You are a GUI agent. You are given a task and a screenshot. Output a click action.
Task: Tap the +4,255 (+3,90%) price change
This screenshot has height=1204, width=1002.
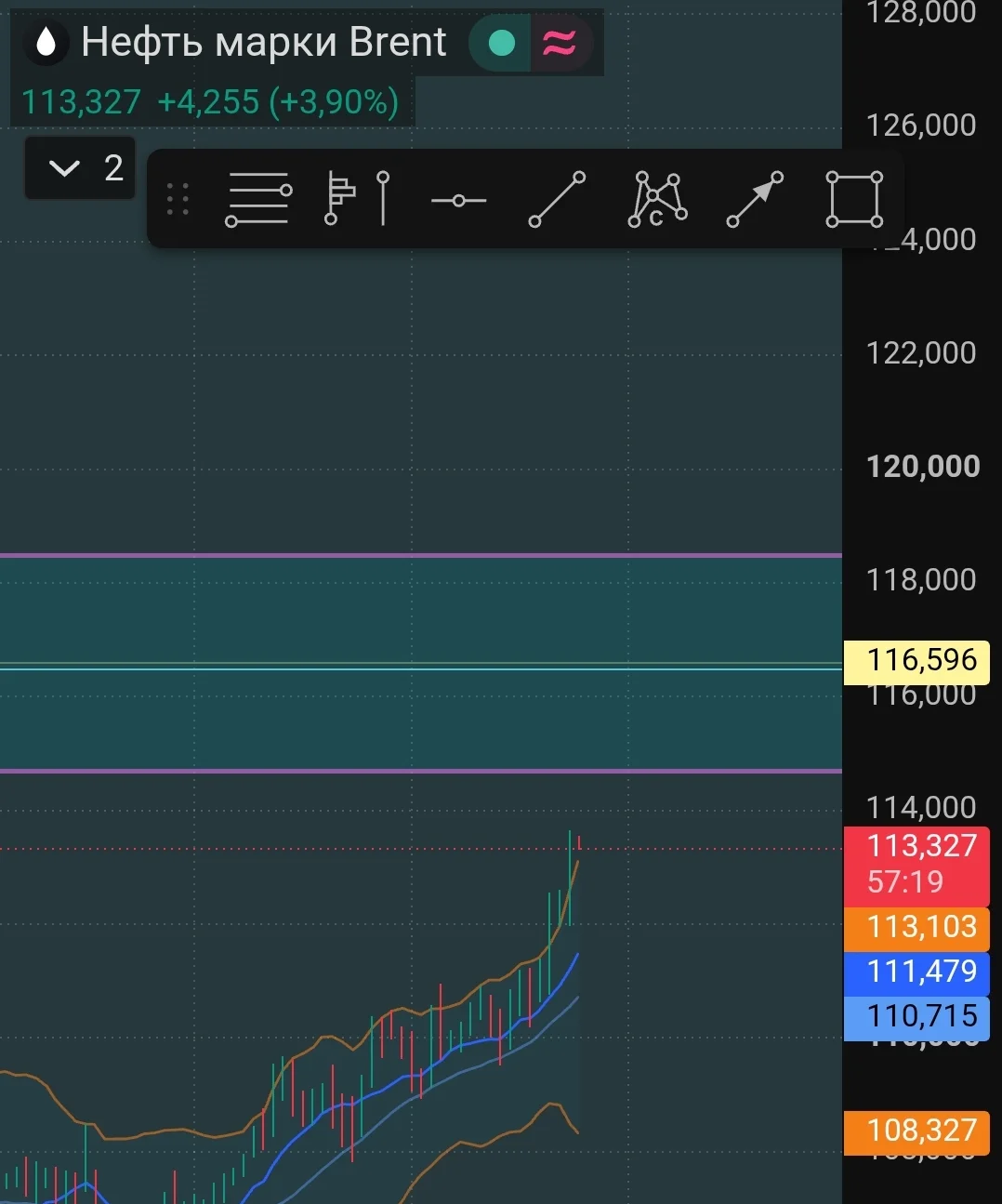point(278,101)
